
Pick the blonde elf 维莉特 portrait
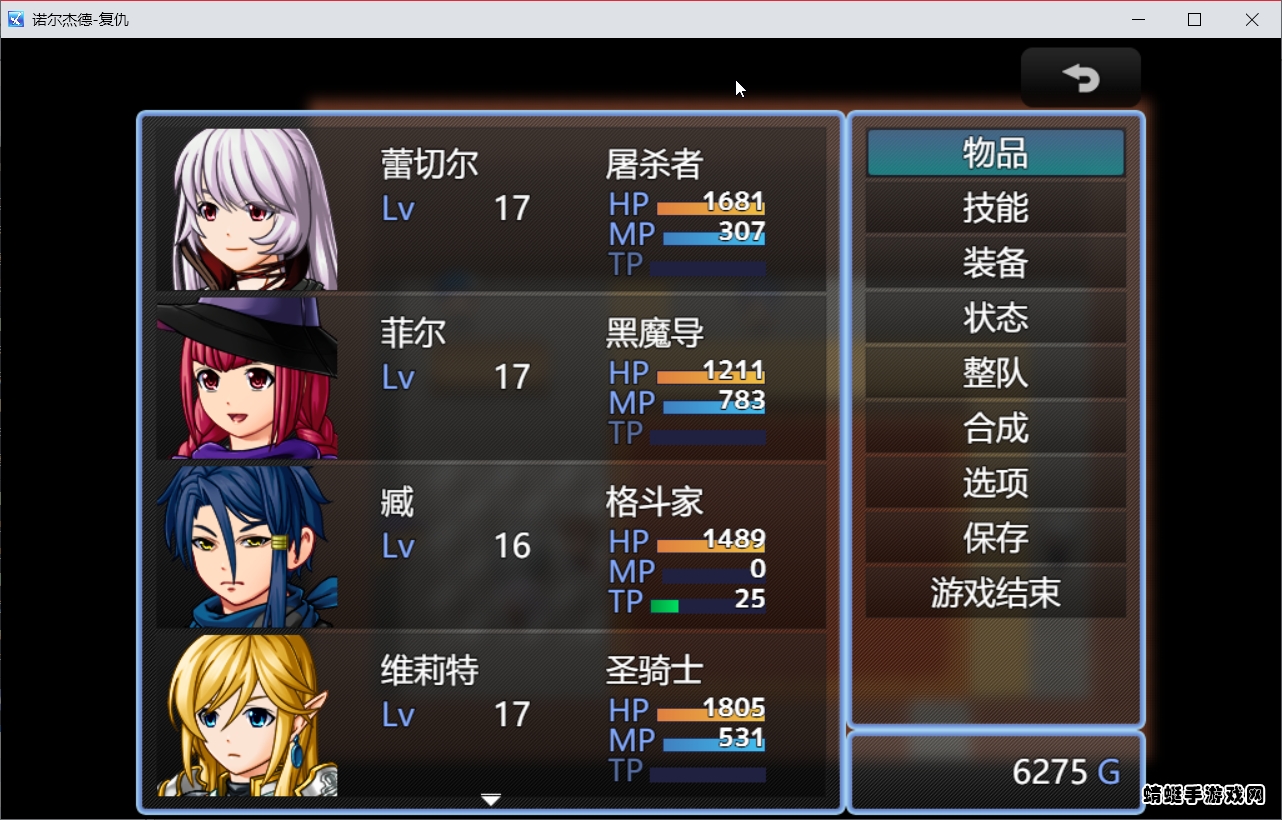[247, 716]
